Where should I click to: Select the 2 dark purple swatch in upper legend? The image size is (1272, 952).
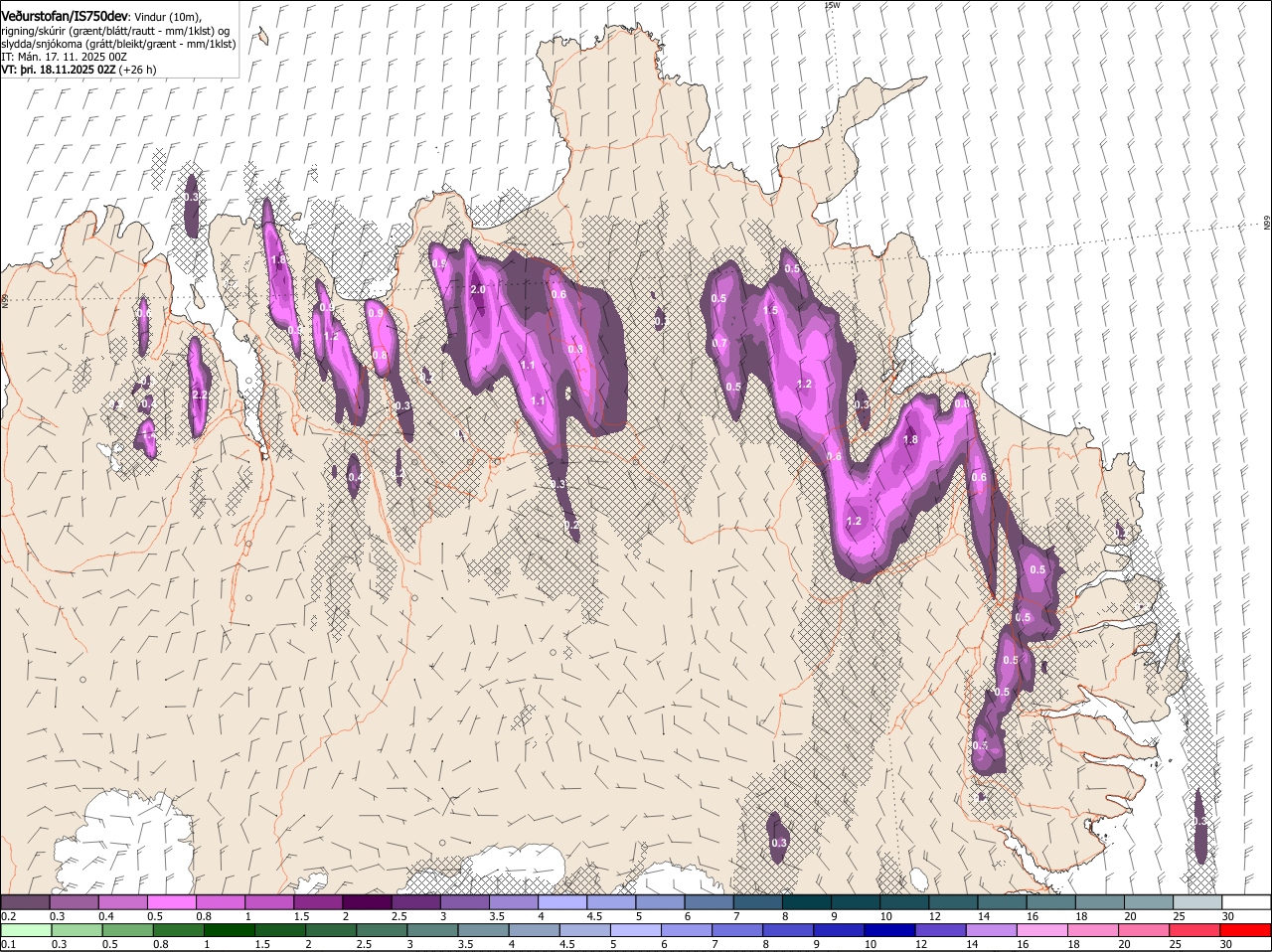[367, 901]
